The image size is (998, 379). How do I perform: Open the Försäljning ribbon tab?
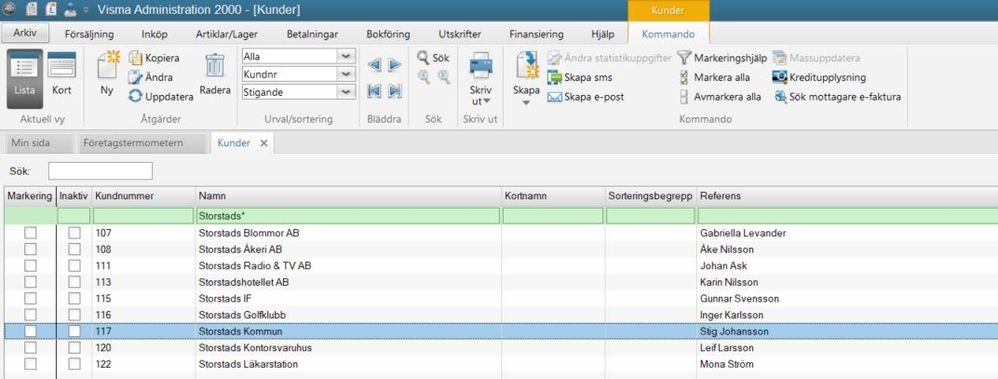pos(89,34)
